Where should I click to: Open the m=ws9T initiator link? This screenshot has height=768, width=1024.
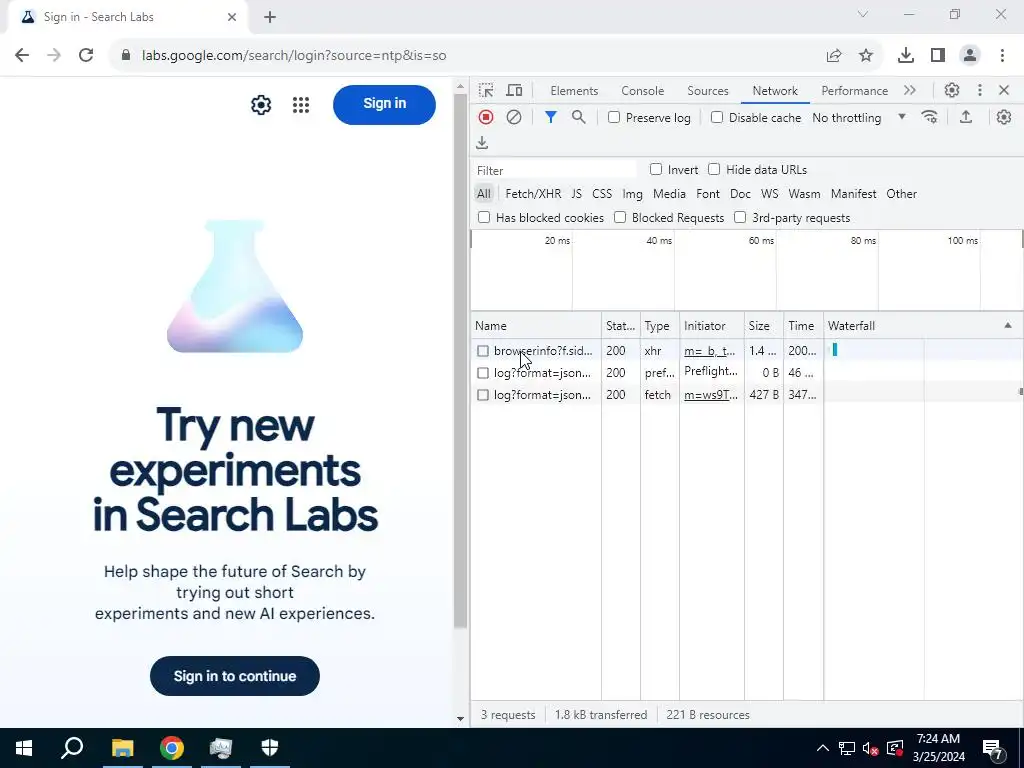(x=711, y=394)
